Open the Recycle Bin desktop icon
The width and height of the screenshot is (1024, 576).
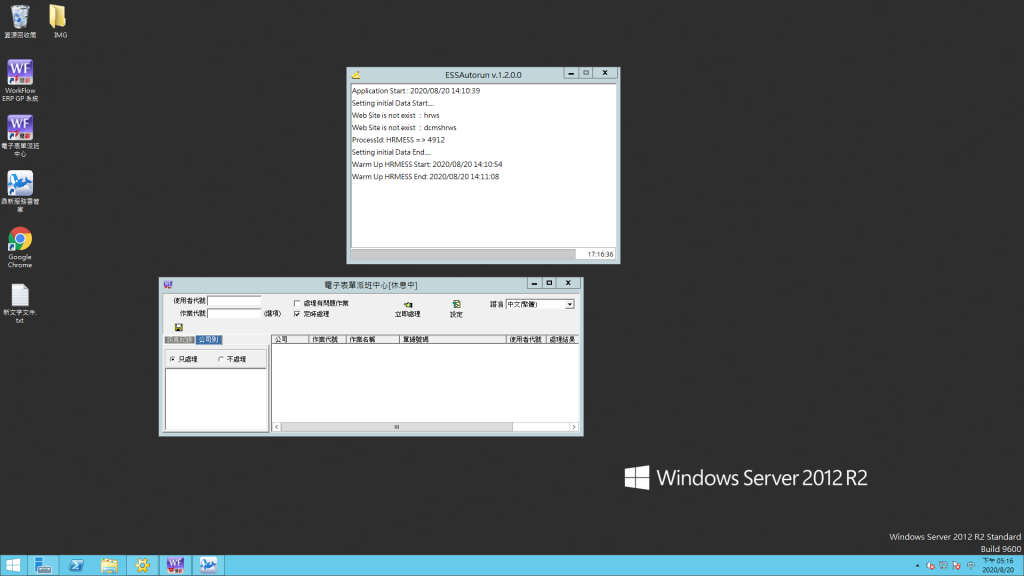(20, 21)
